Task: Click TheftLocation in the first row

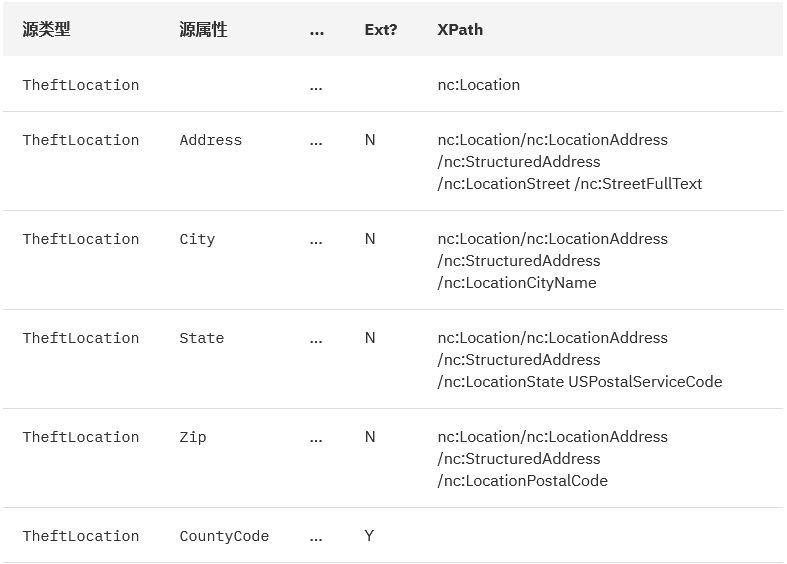Action: click(x=81, y=85)
